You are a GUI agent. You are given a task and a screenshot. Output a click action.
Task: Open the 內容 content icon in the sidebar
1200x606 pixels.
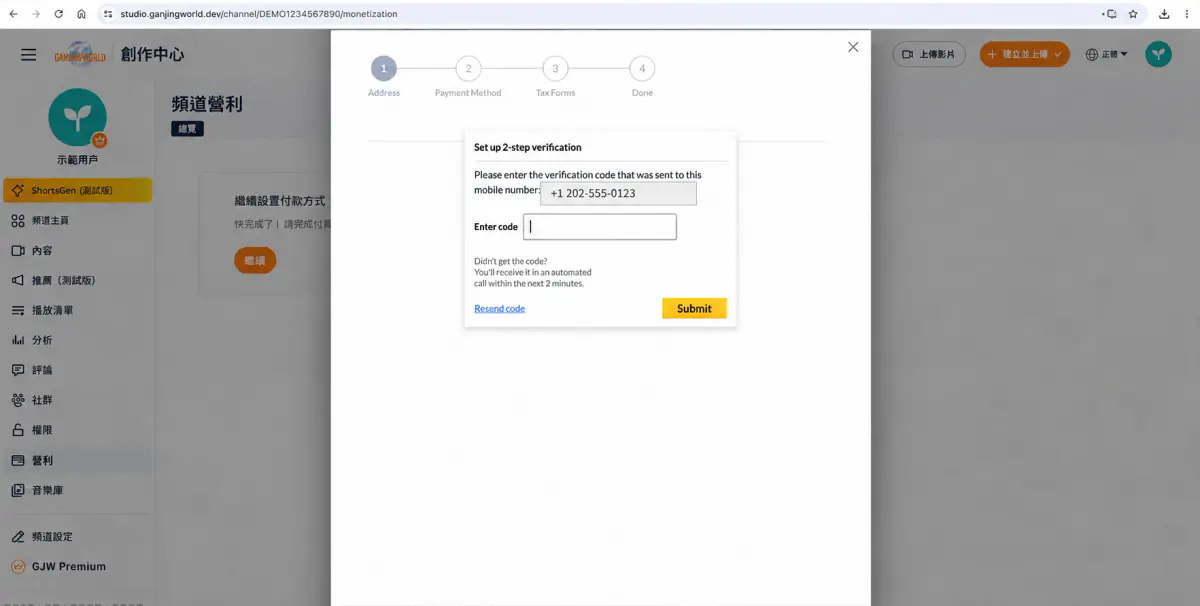[x=18, y=250]
